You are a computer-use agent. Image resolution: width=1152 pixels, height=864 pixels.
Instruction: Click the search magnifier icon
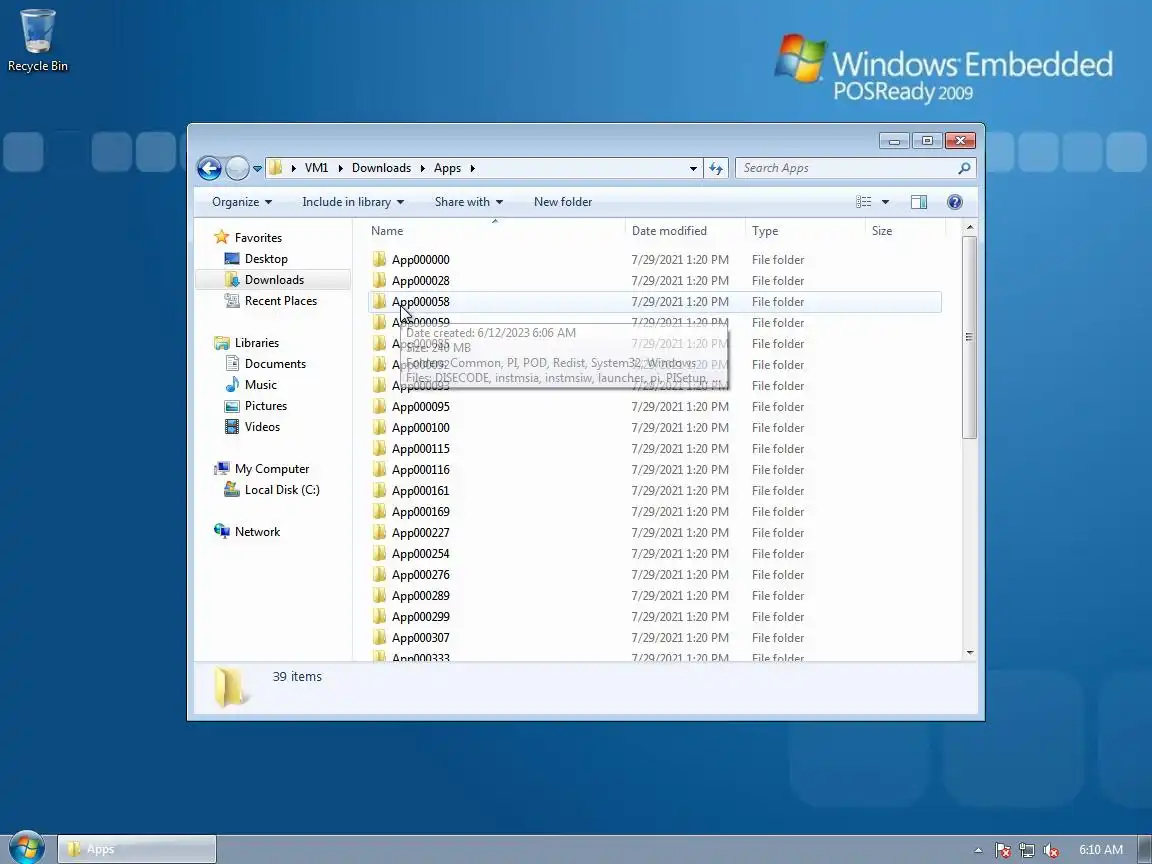click(965, 168)
